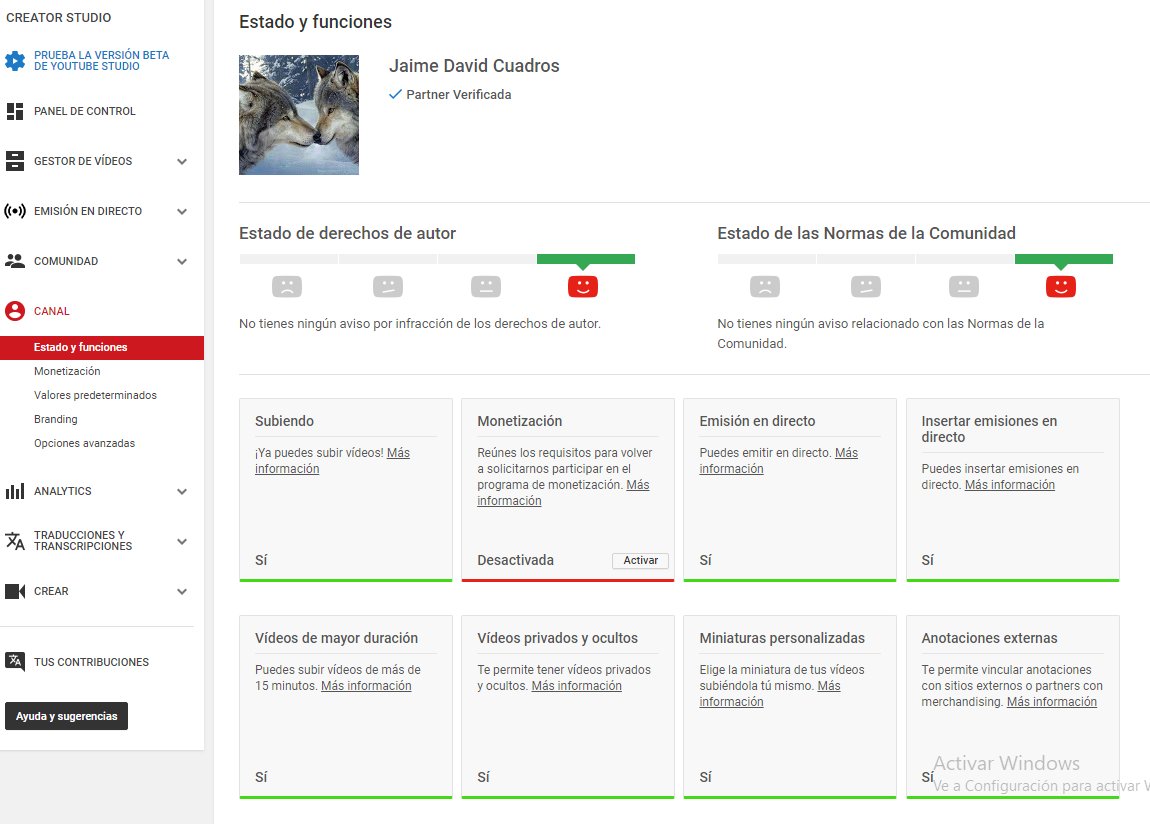Click the Gestor de vídeos icon

click(x=15, y=161)
